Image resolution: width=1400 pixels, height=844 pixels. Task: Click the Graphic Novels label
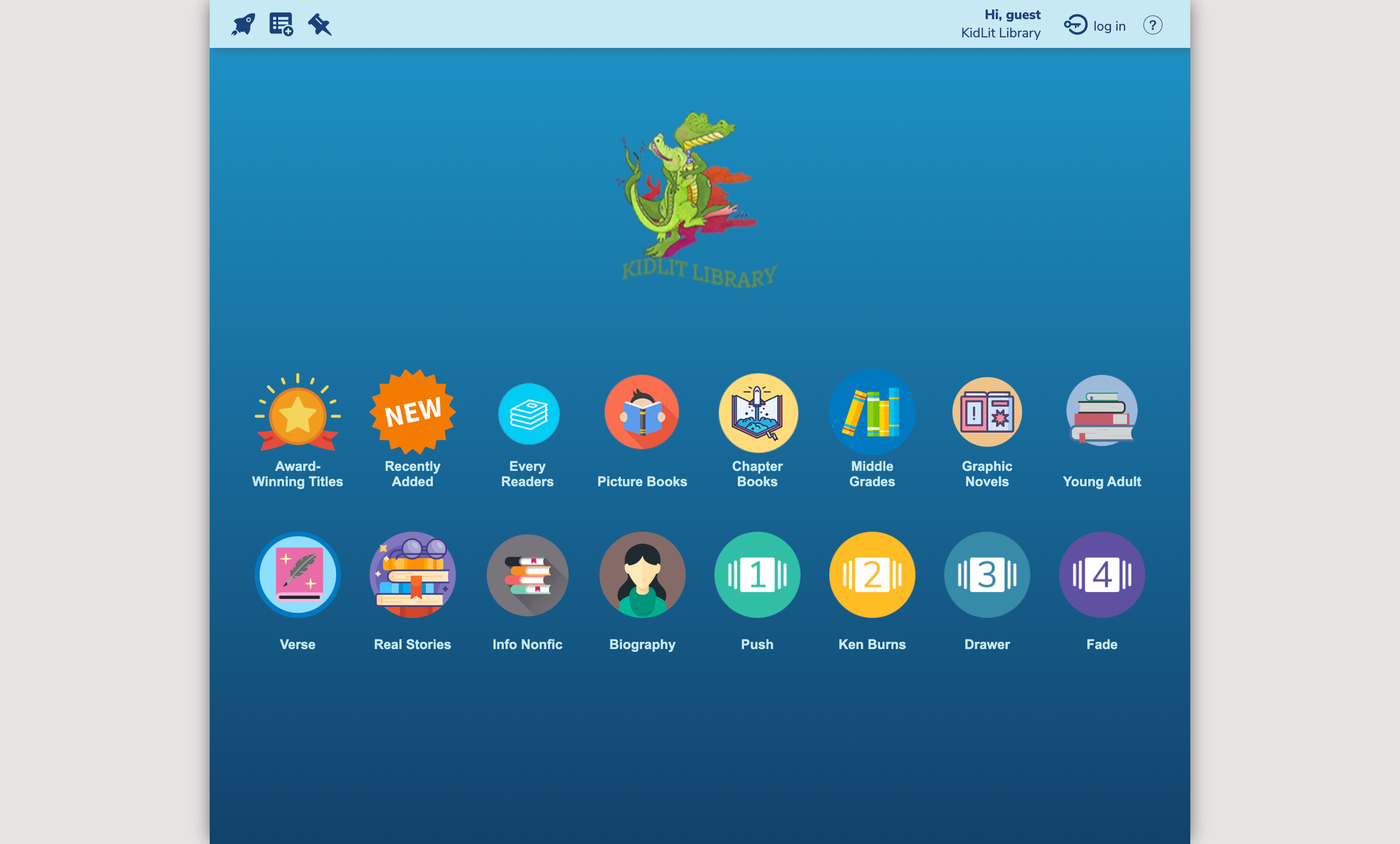(x=987, y=473)
